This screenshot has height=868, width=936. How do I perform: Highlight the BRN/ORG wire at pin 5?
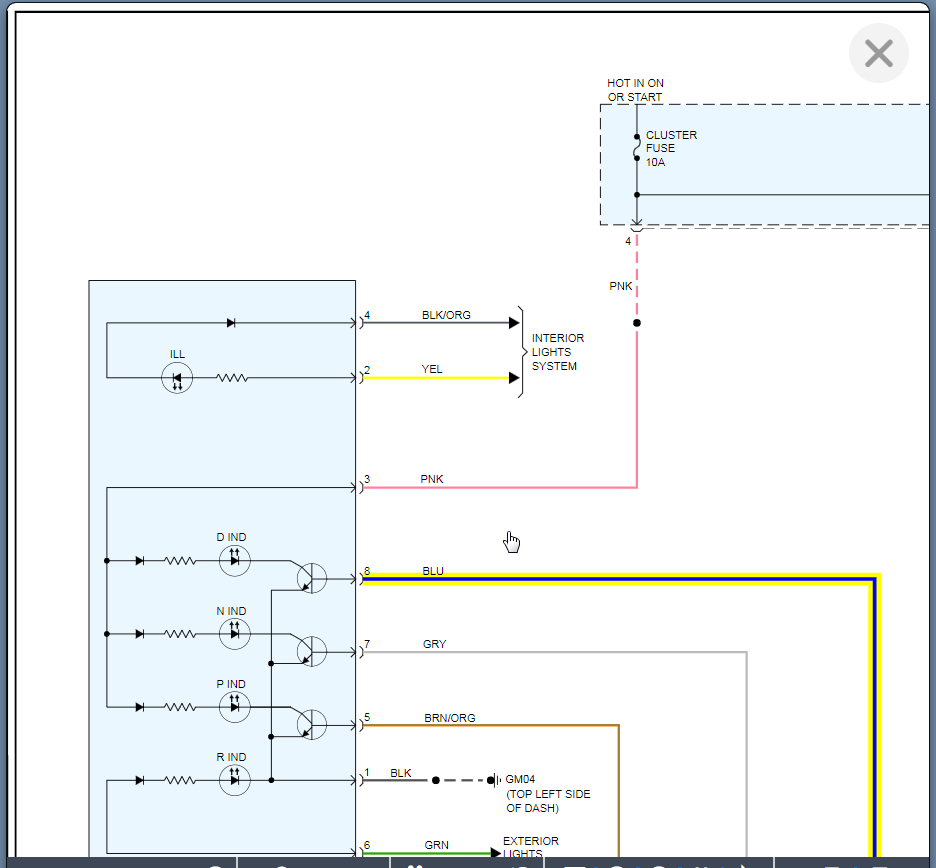pos(489,725)
